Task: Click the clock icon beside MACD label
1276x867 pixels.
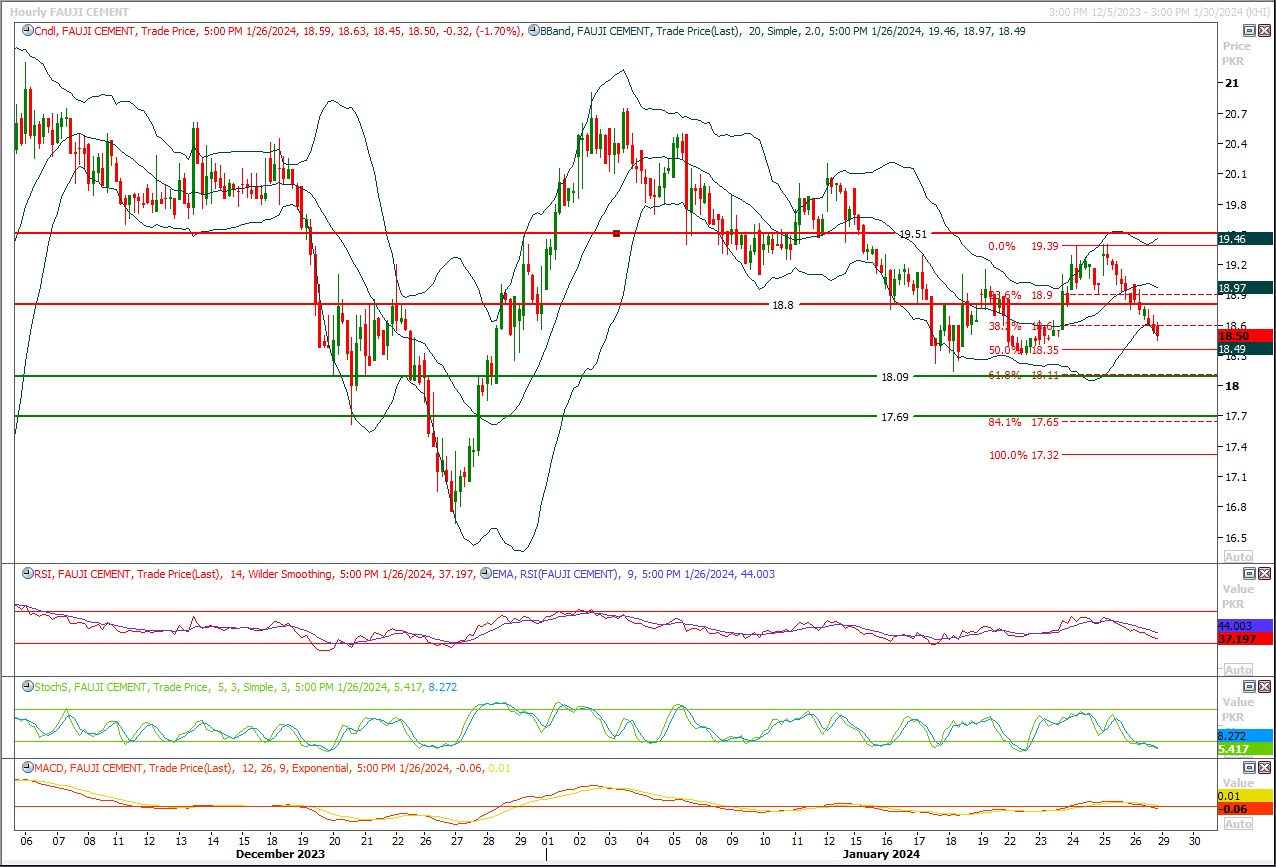Action: pos(26,768)
